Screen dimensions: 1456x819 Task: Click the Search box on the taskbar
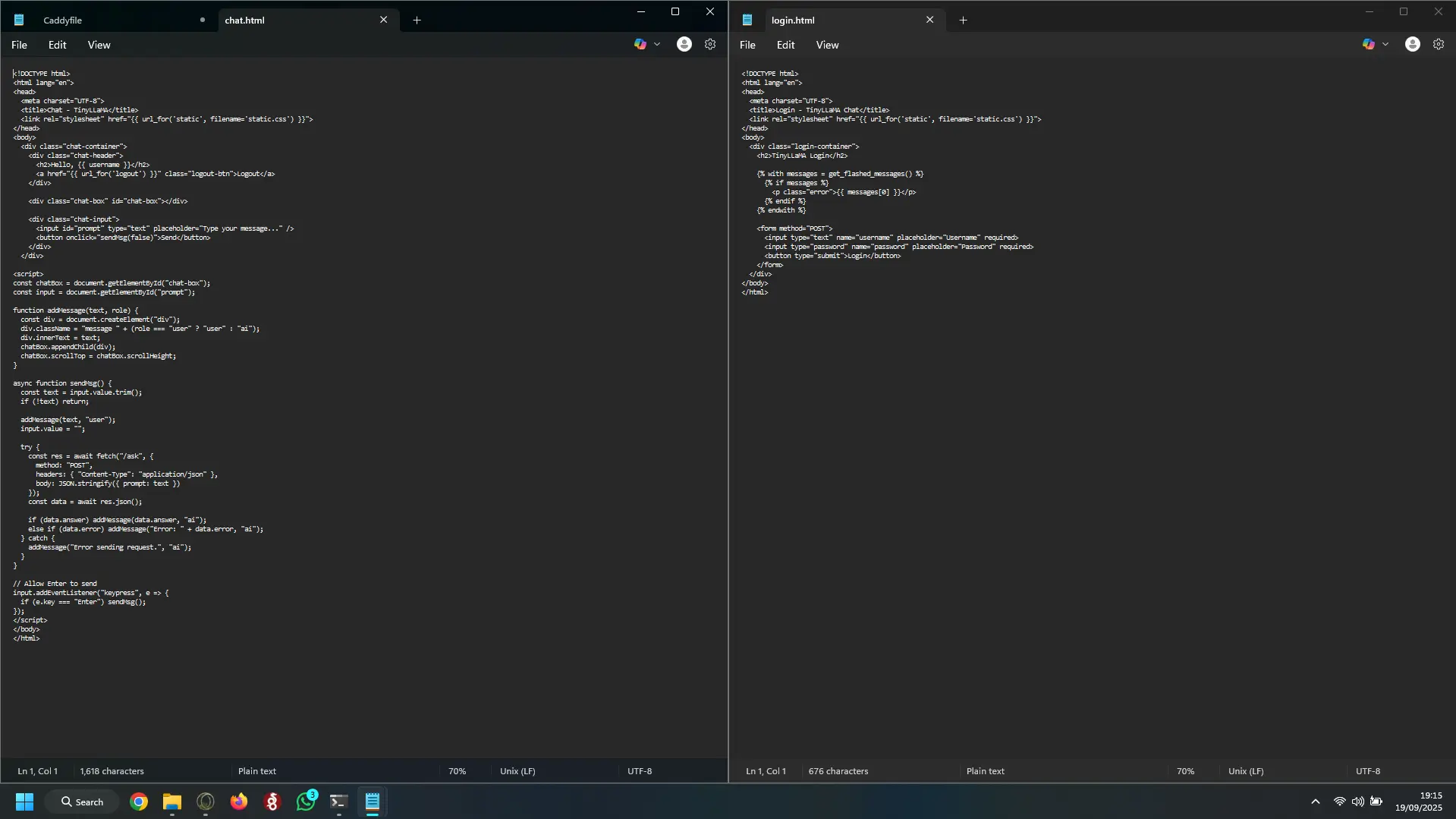tap(82, 802)
